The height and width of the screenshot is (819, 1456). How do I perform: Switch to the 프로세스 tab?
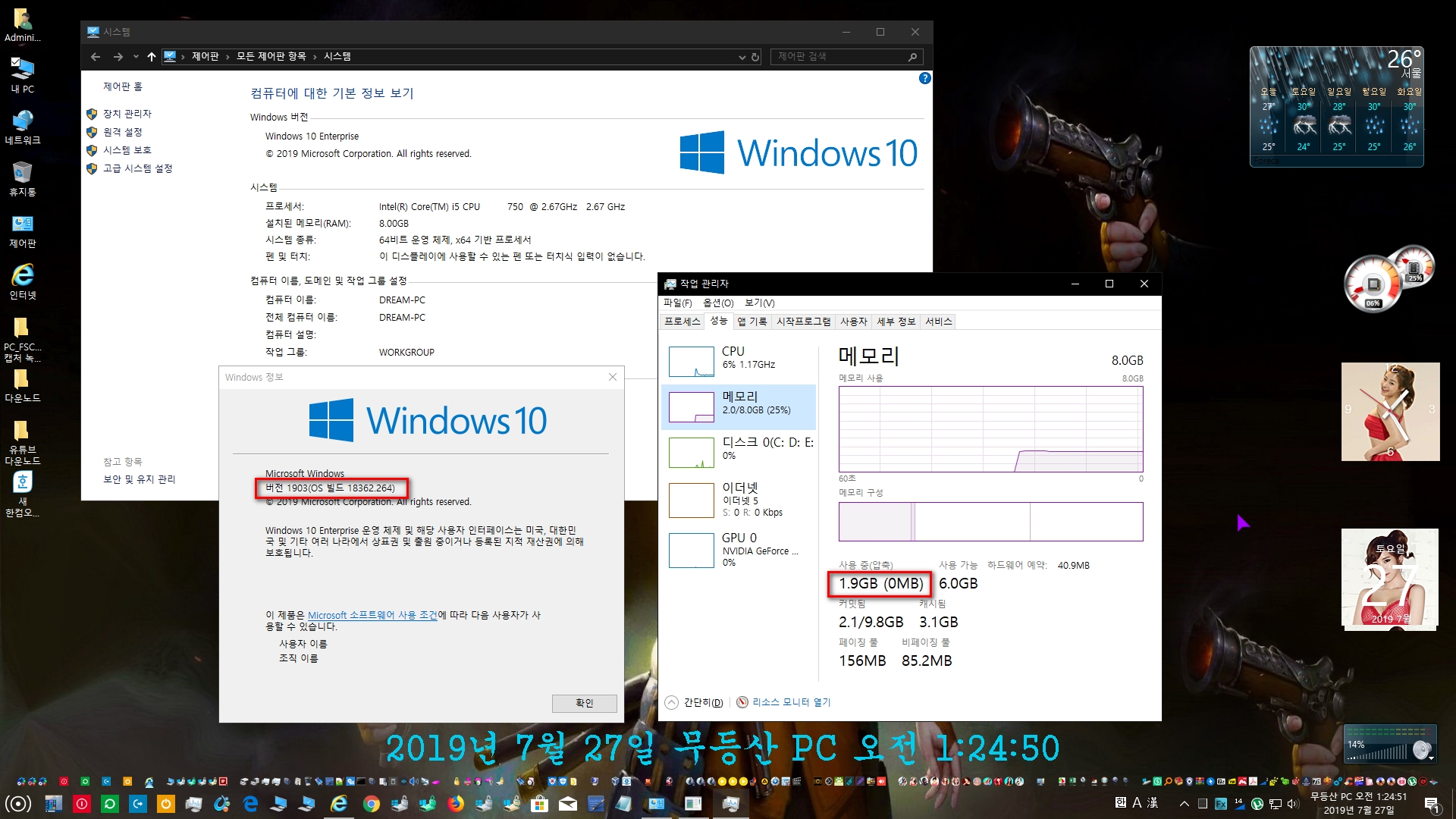[x=682, y=322]
